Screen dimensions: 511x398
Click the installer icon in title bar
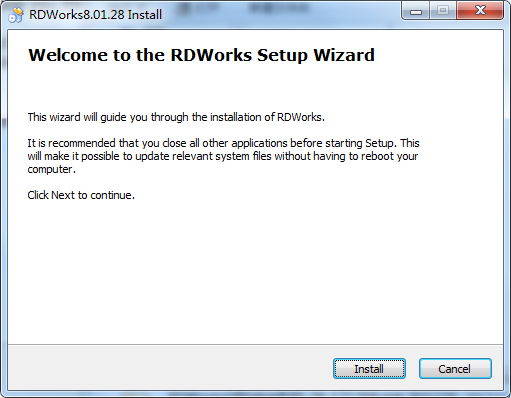[x=16, y=15]
